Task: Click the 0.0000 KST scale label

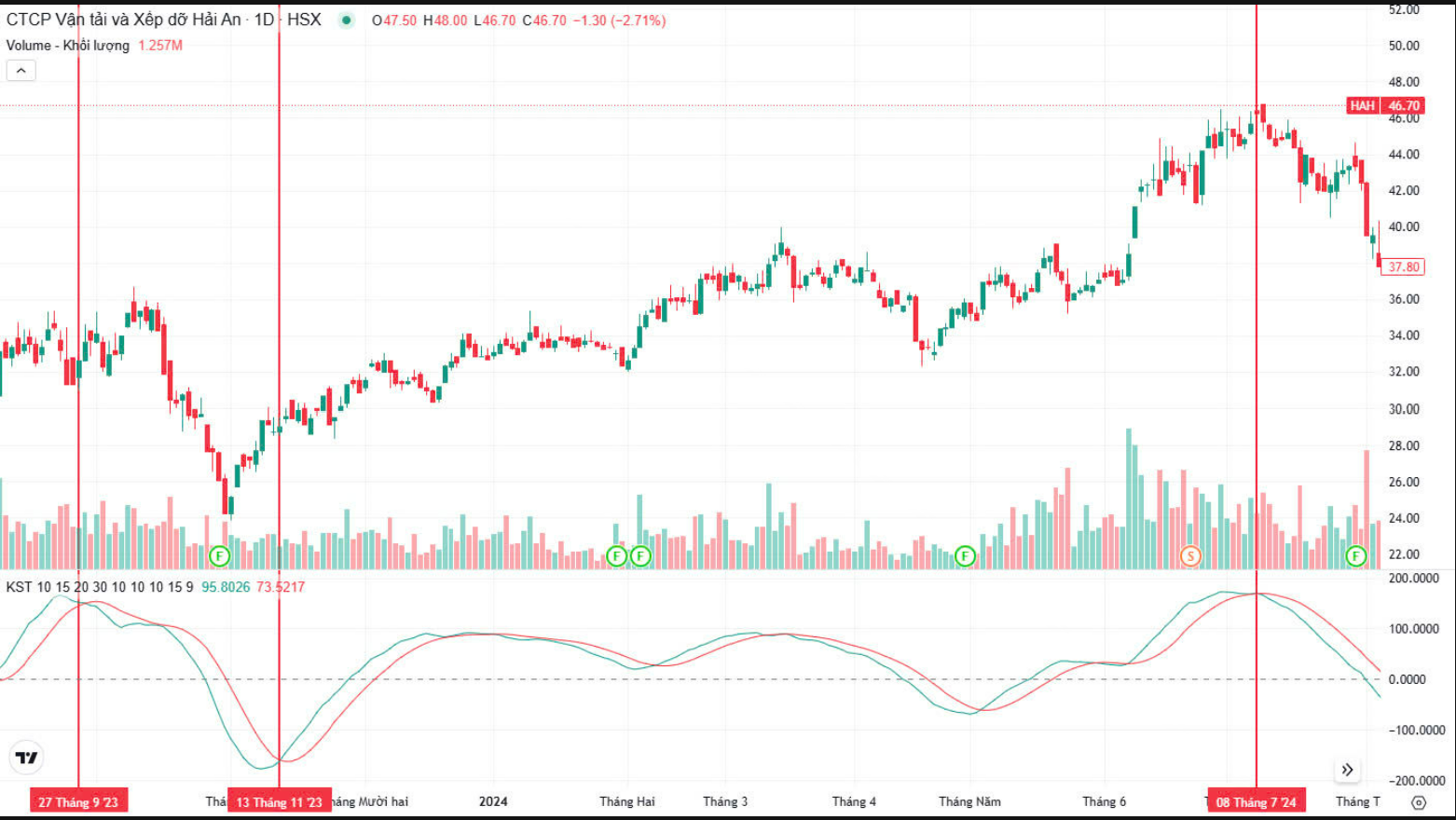Action: 1407,679
